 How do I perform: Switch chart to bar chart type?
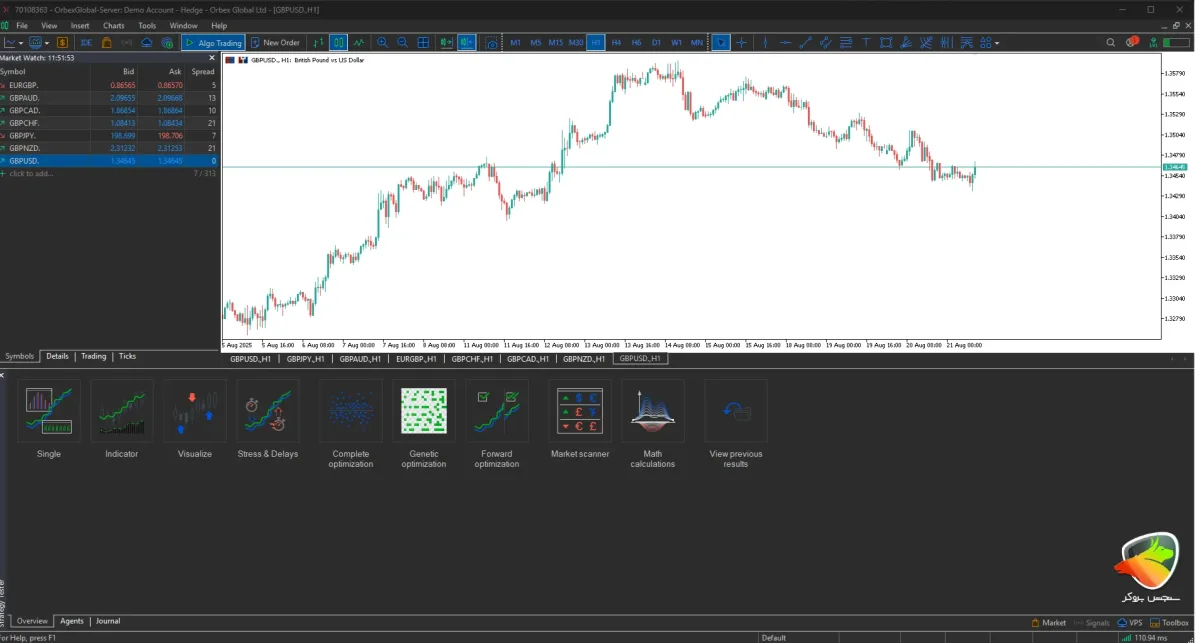point(319,43)
